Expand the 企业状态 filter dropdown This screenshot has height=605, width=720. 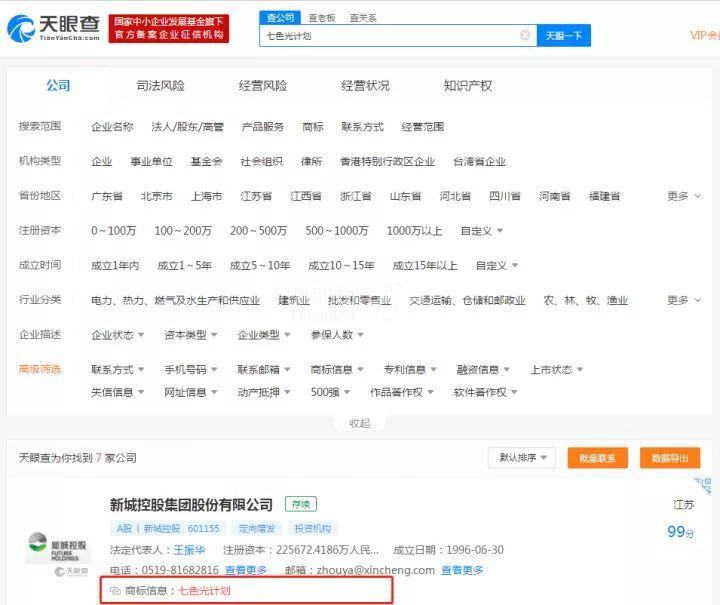[x=116, y=335]
